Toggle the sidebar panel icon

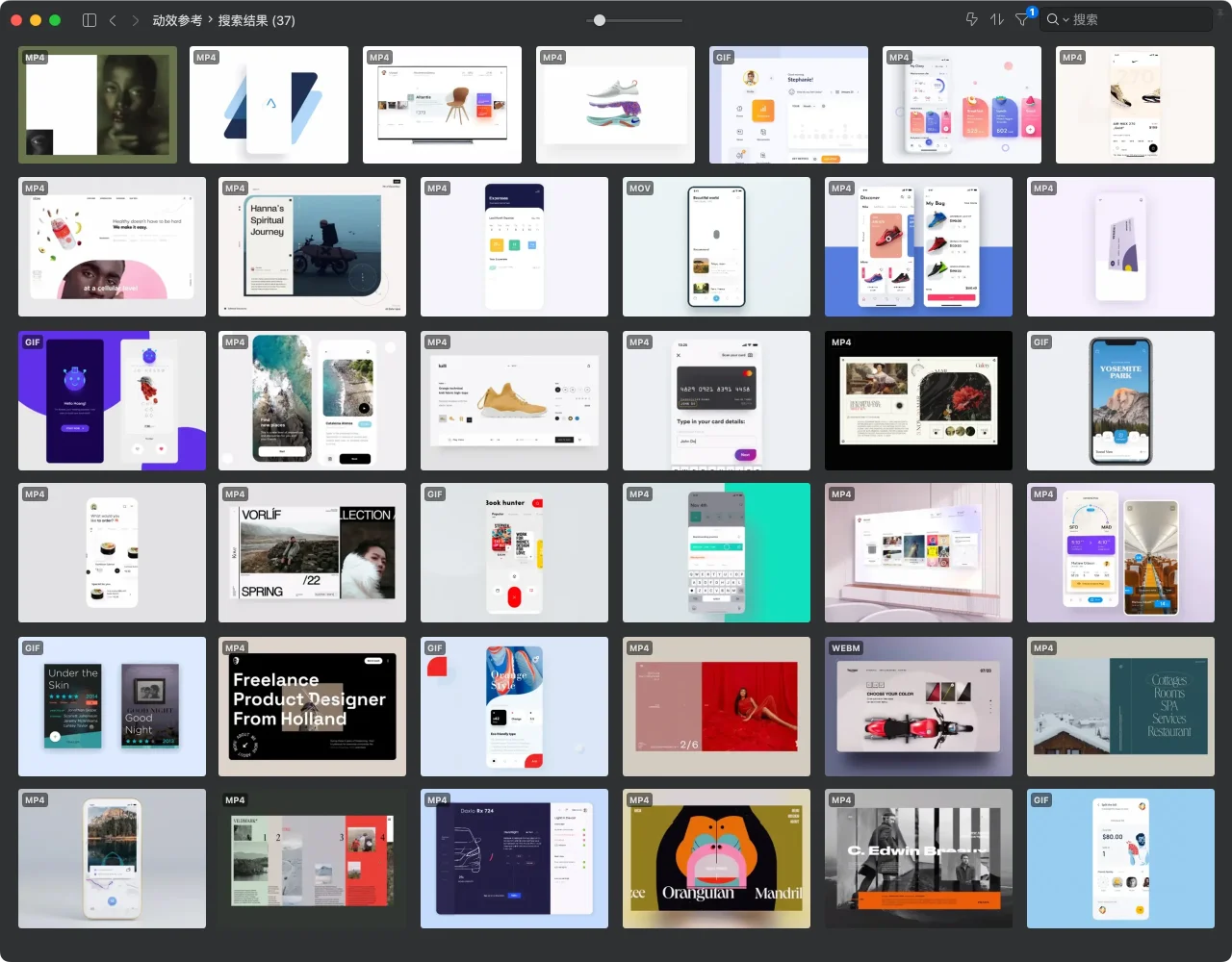(90, 20)
